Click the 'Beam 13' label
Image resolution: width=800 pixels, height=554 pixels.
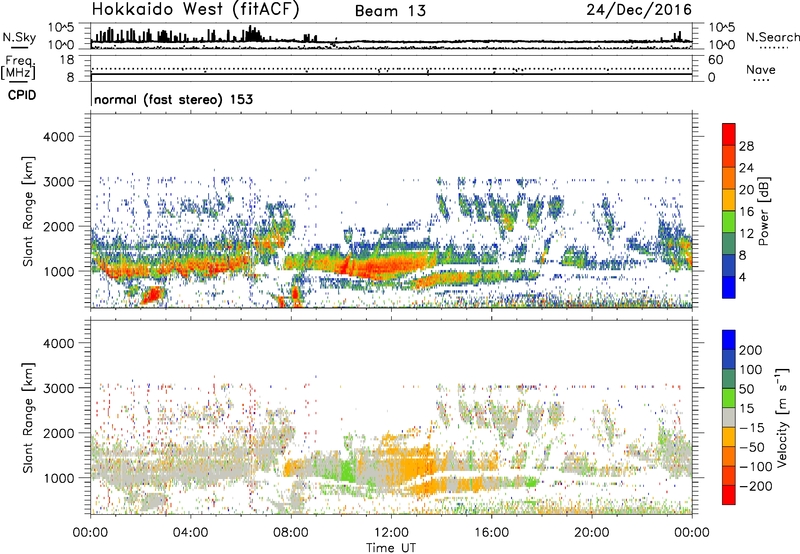(x=390, y=11)
